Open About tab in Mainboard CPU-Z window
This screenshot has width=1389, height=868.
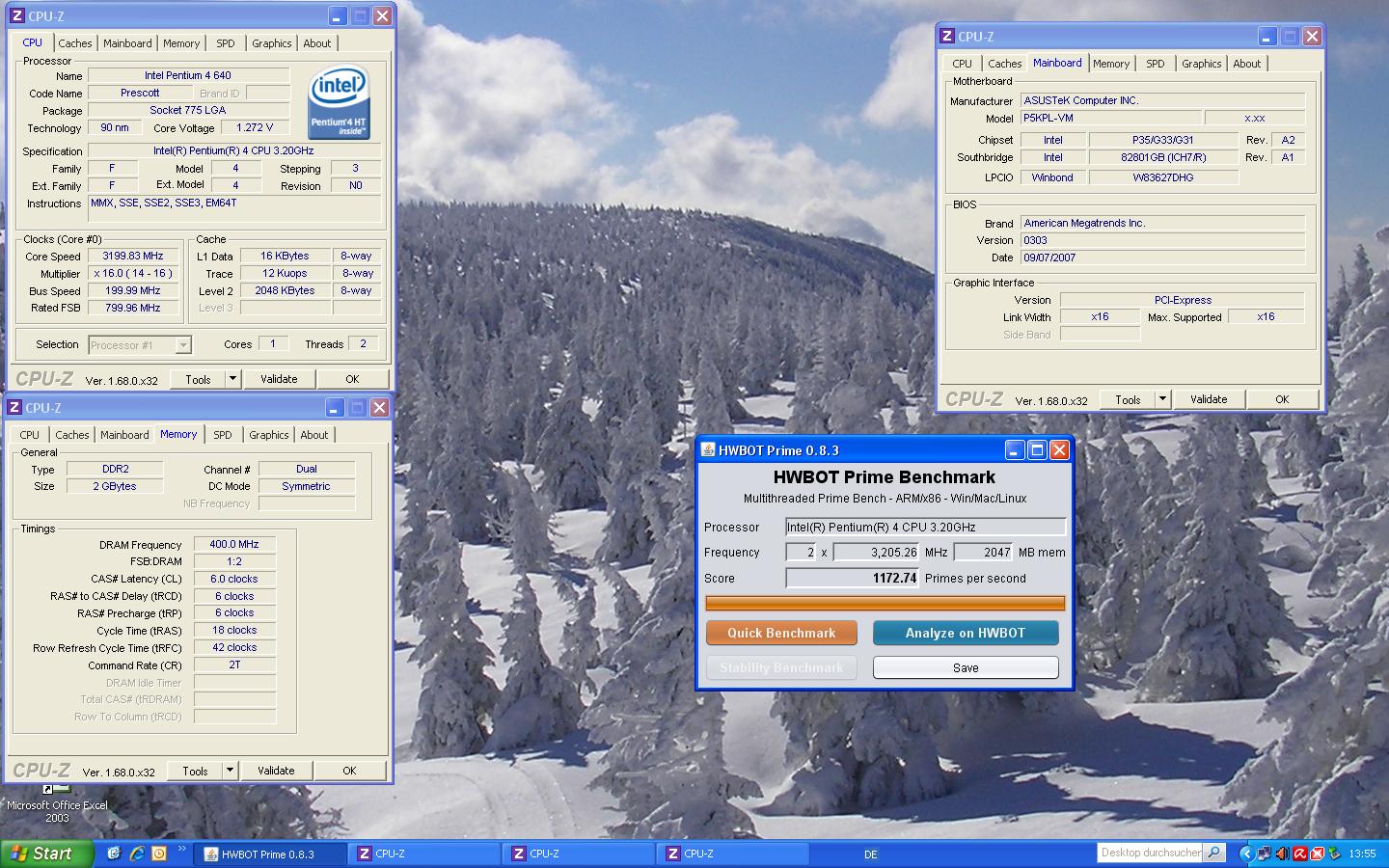[1246, 64]
